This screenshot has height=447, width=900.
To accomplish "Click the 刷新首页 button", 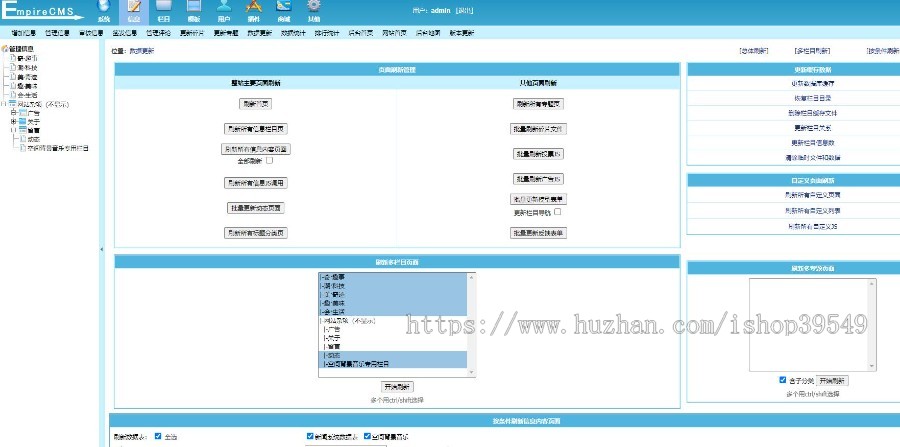I will [255, 104].
